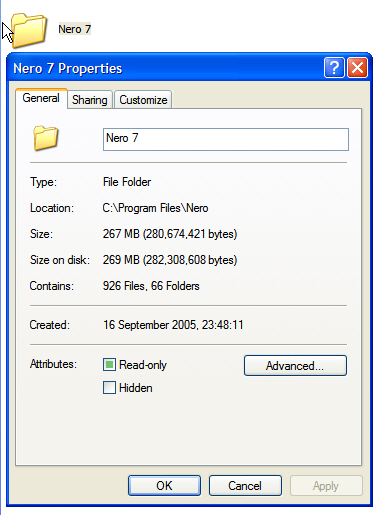Toggle the Read-only checkbox

109,365
